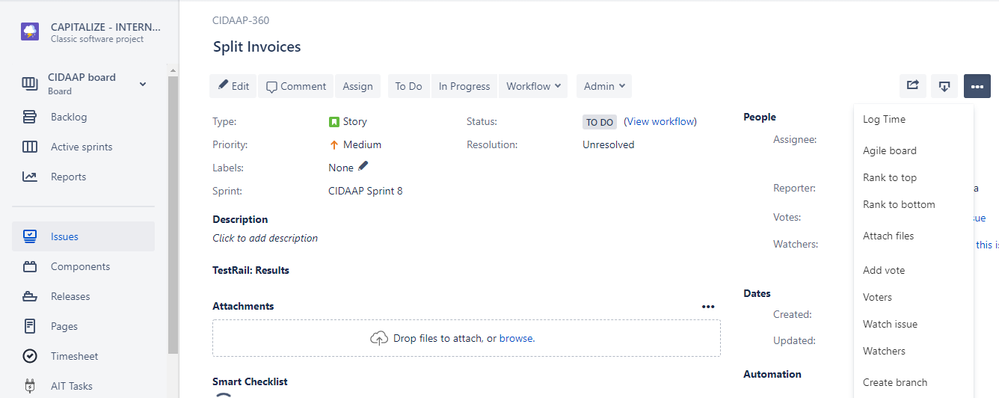Click the Assign button
The width and height of the screenshot is (999, 398).
click(358, 86)
